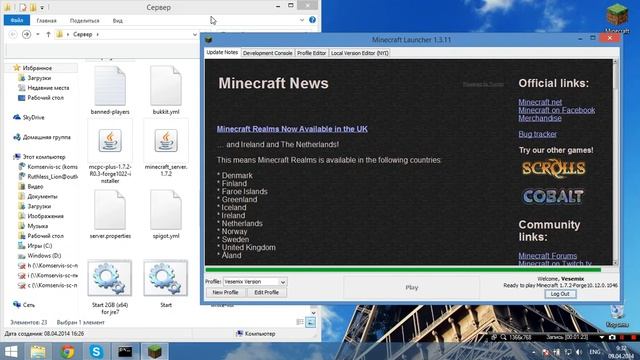Click ENG language indicator in tray

click(595, 352)
